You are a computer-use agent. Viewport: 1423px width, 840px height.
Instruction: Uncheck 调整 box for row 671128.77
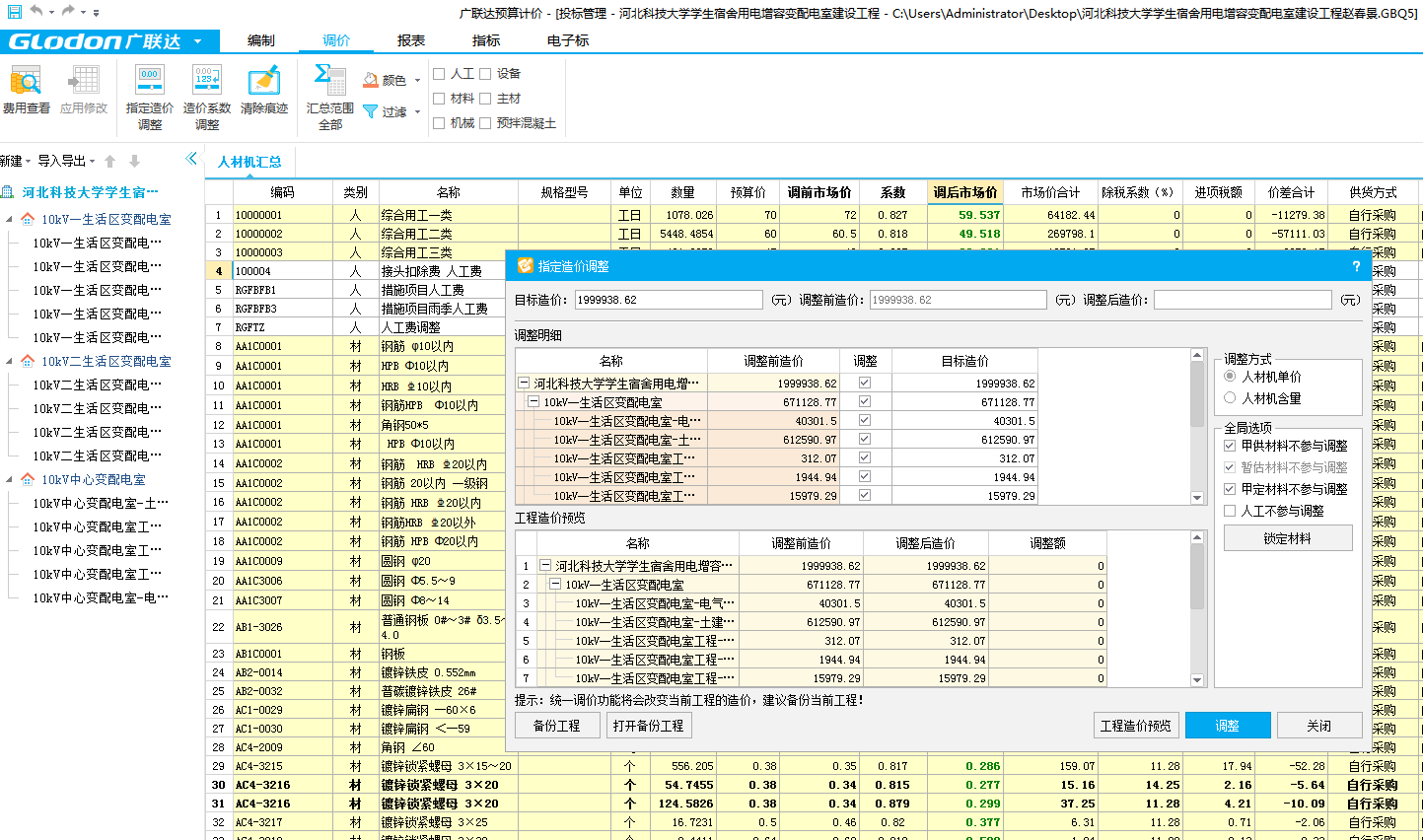click(x=865, y=401)
